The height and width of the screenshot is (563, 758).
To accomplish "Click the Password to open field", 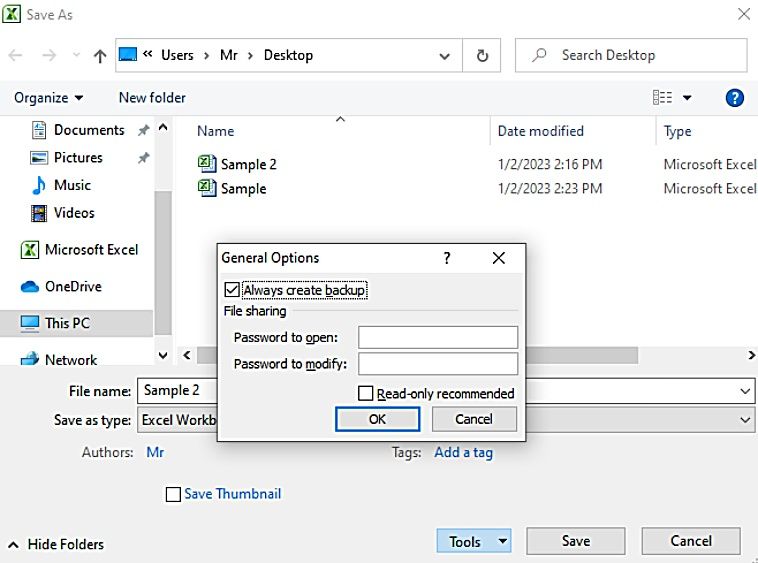I will coord(437,337).
